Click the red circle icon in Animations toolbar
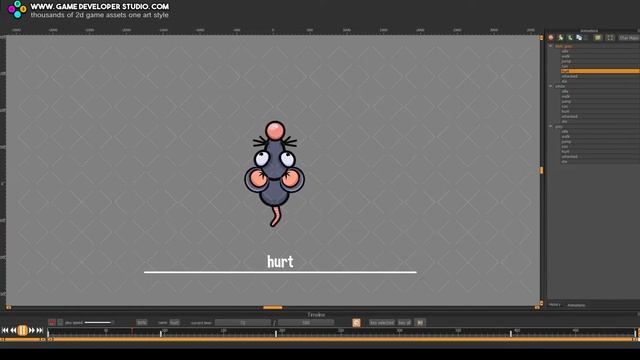The width and height of the screenshot is (640, 360). (551, 38)
